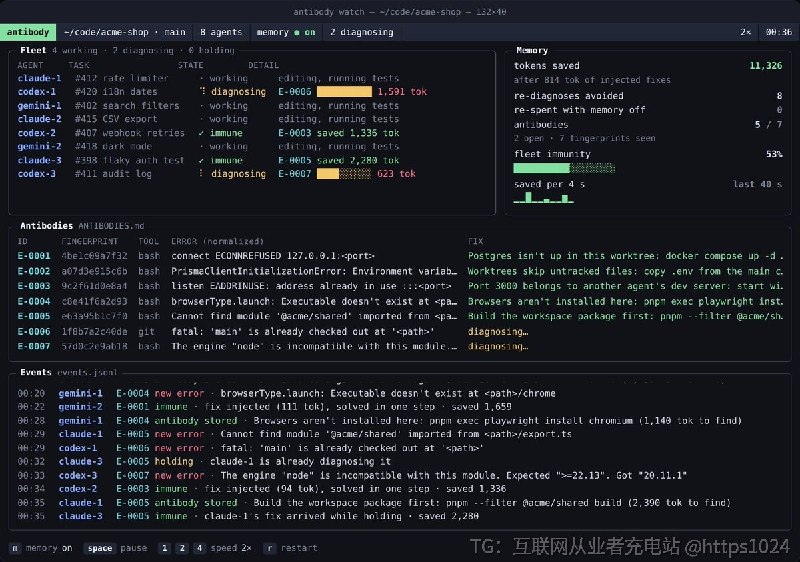Toggle memory with the m key hint

42,548
